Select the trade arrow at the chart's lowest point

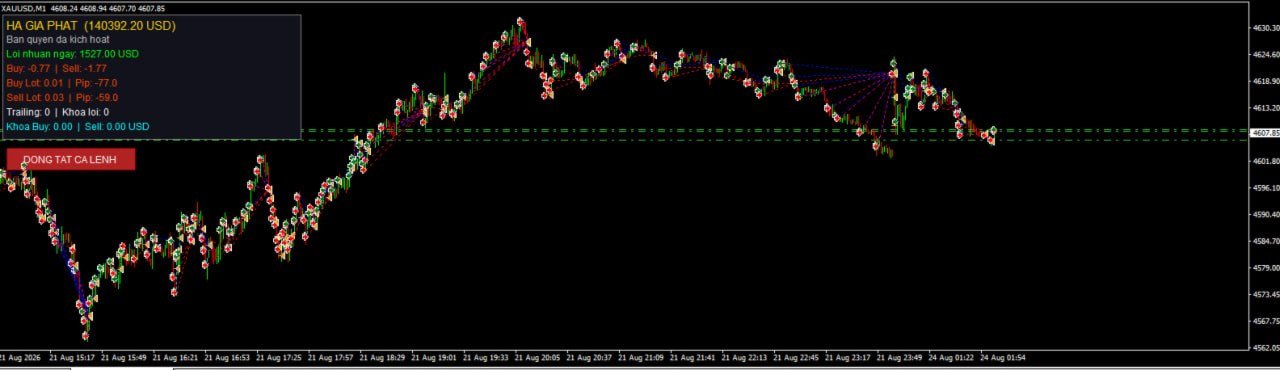(85, 335)
